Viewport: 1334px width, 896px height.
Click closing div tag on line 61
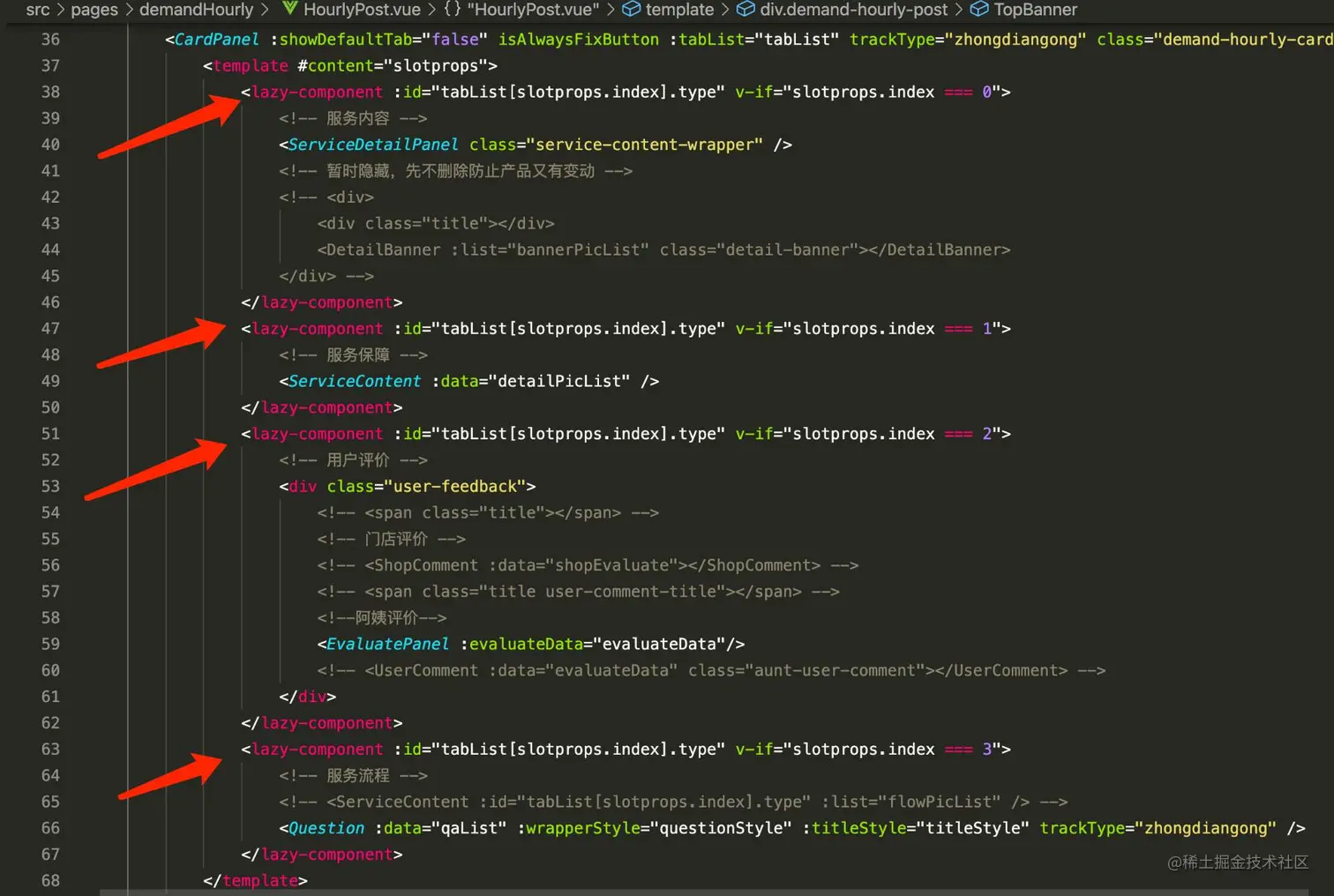point(307,697)
